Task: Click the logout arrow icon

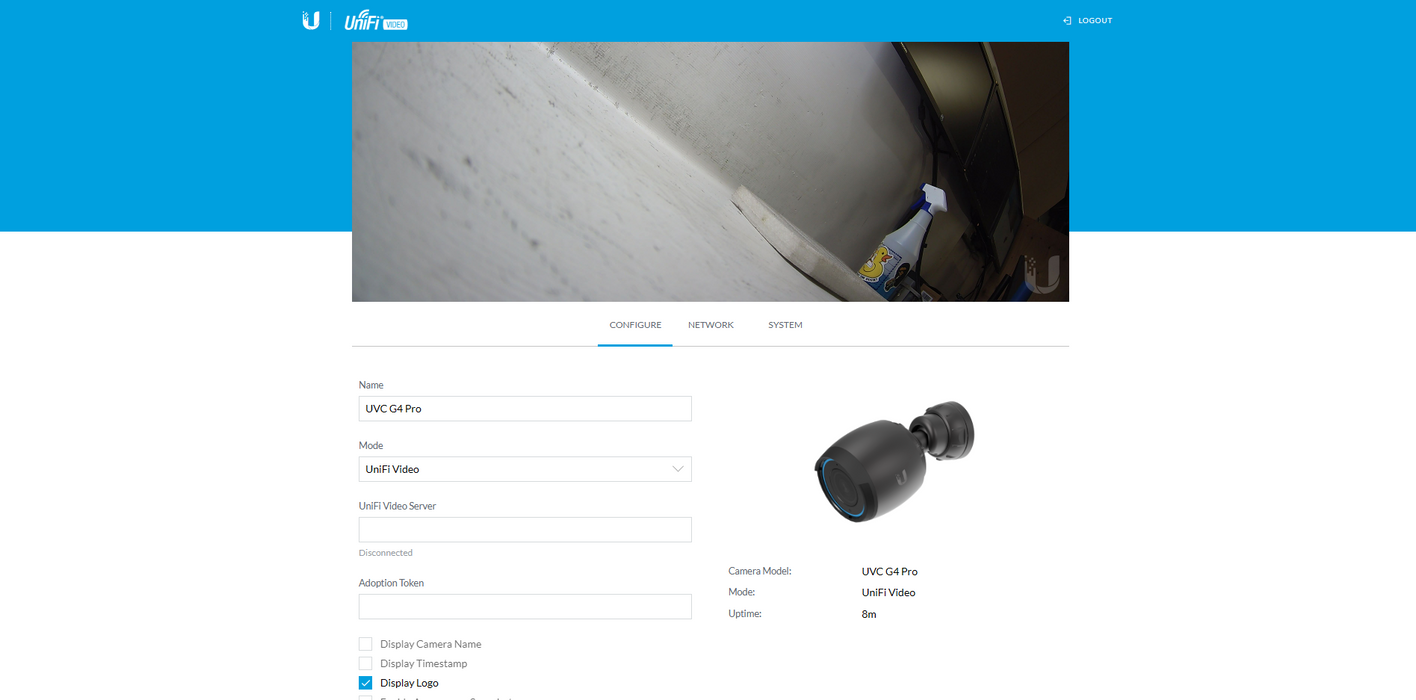Action: pos(1067,20)
